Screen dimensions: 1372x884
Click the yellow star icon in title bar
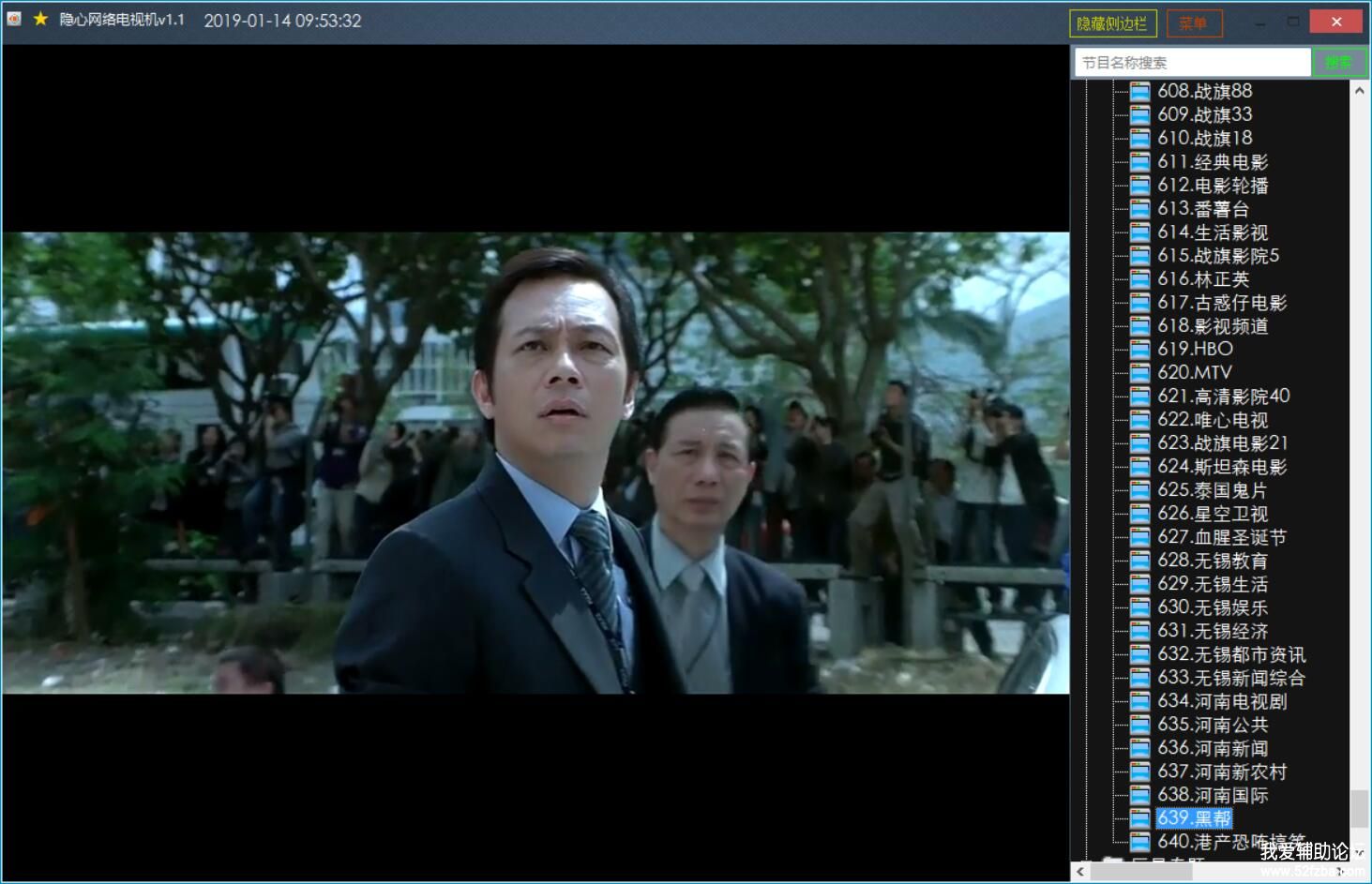tap(40, 20)
